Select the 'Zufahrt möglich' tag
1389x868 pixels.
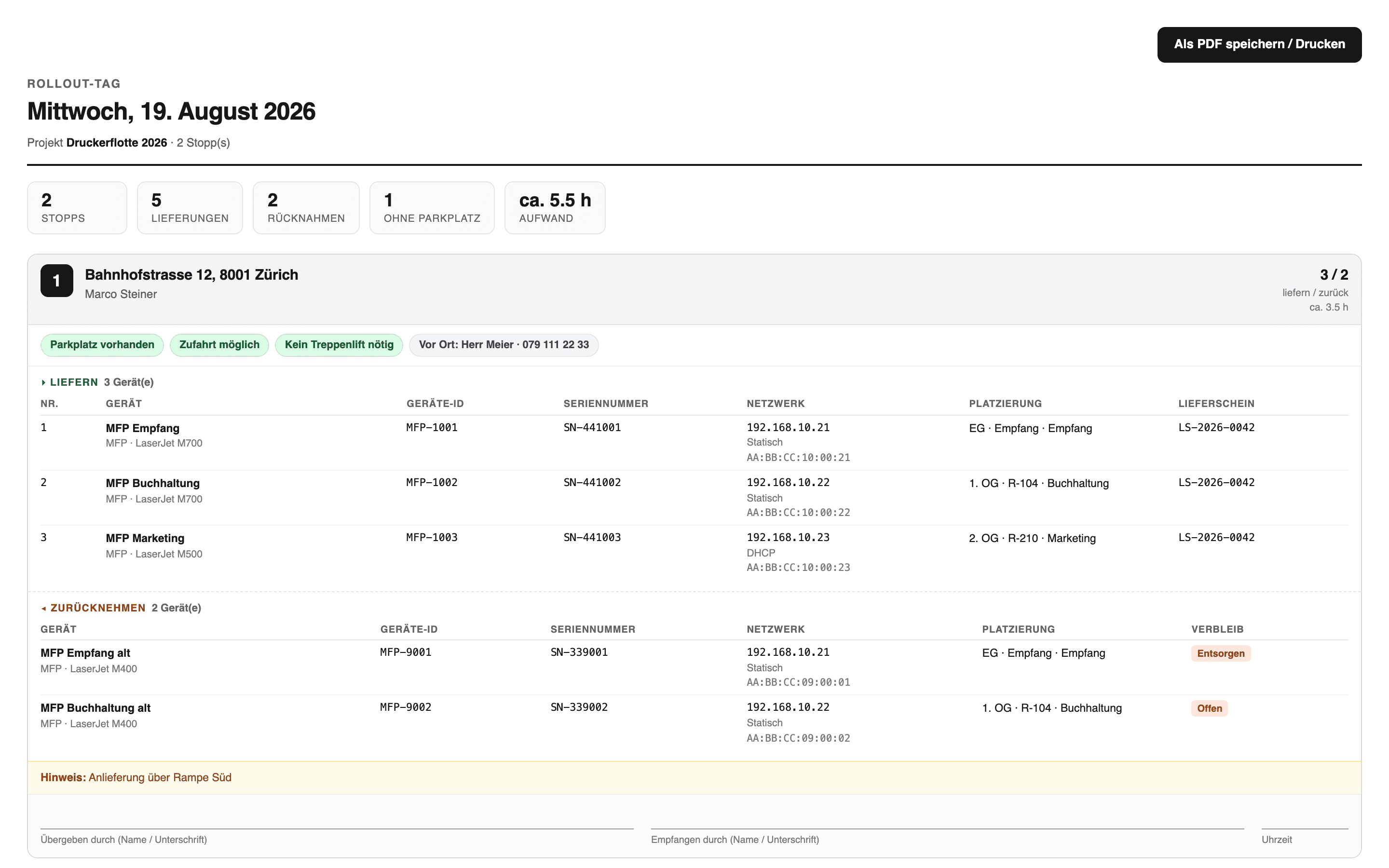[x=219, y=344]
